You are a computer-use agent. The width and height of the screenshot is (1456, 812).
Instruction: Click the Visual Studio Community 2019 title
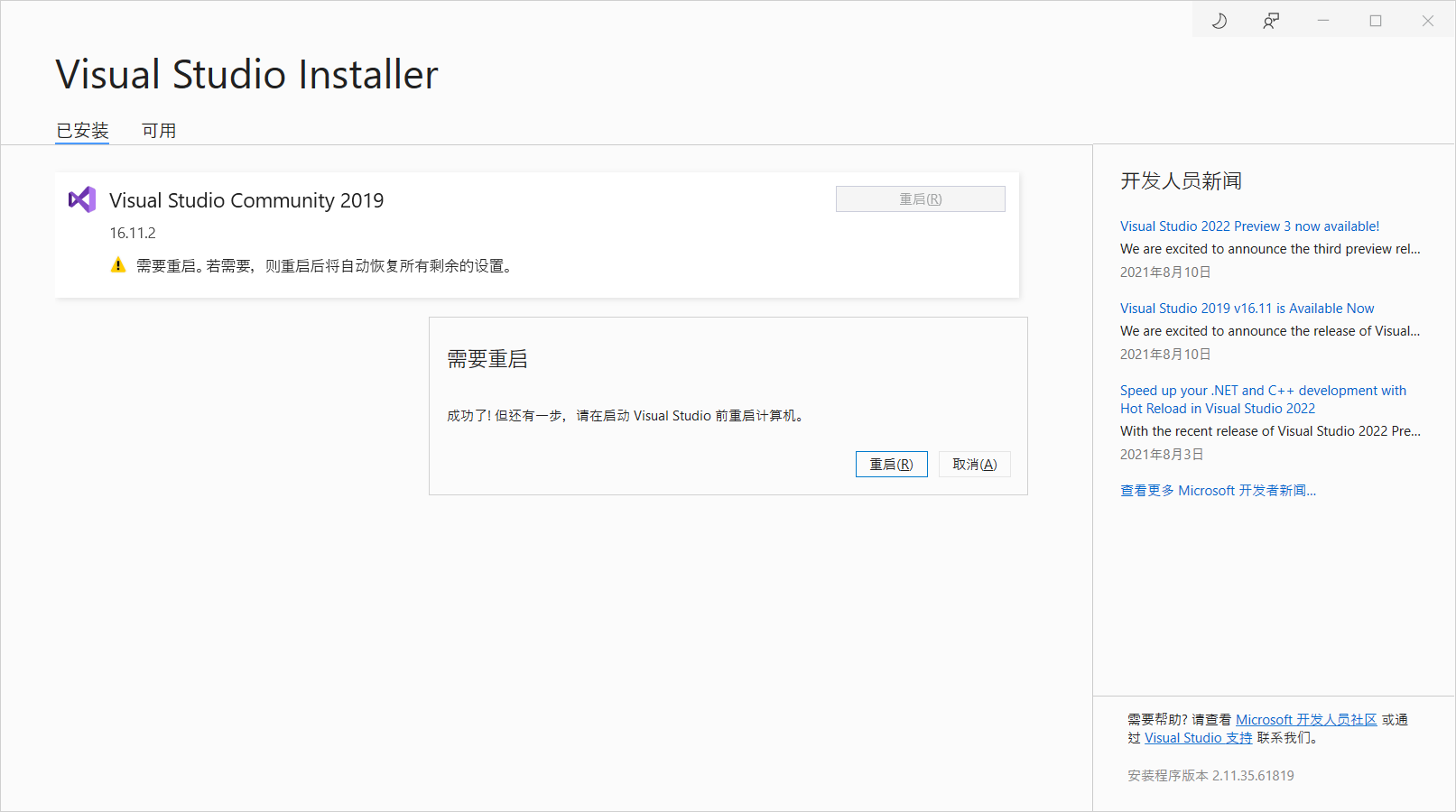pos(246,200)
